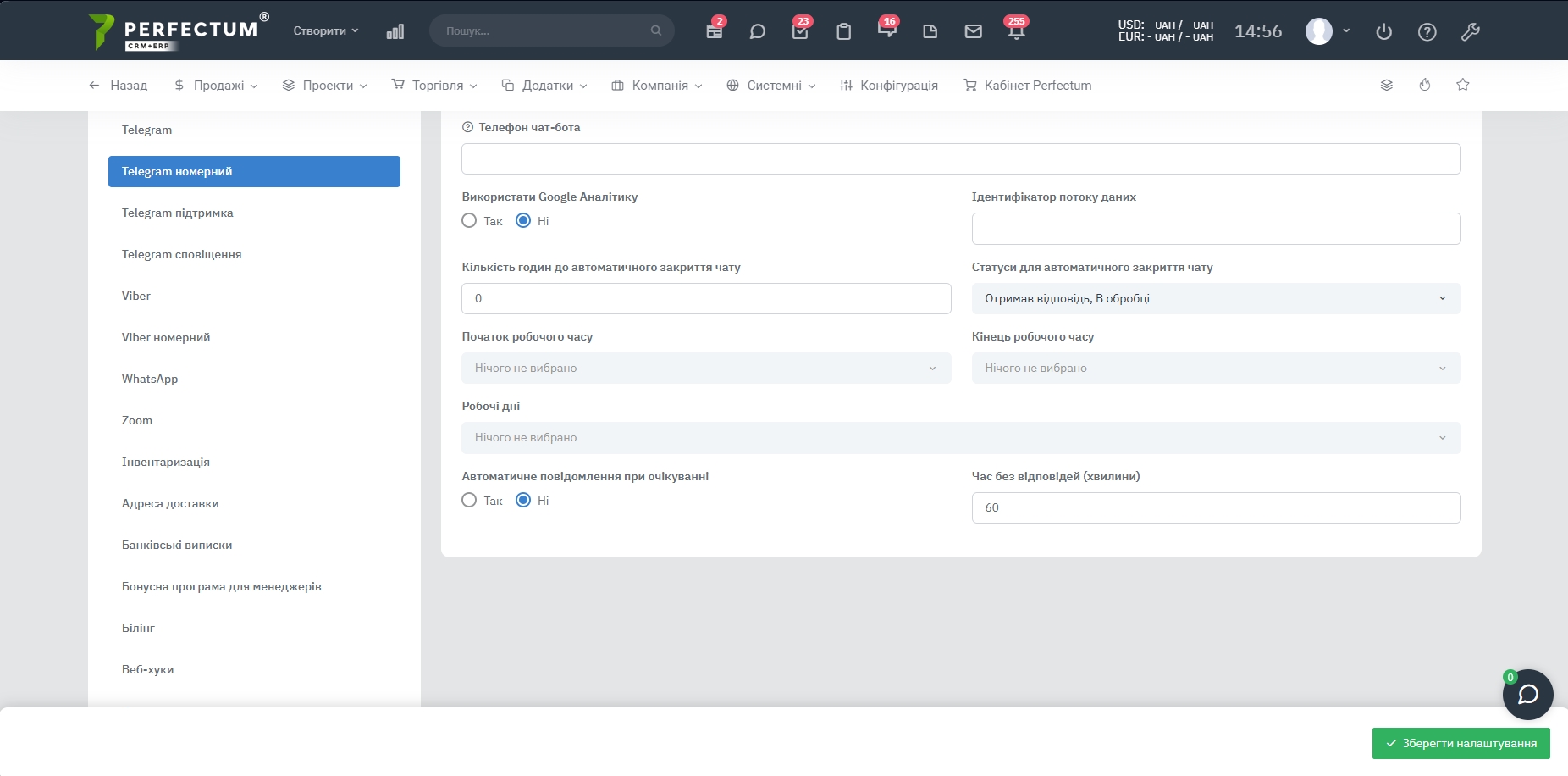Select Так for Google Analytics usage

[x=469, y=221]
